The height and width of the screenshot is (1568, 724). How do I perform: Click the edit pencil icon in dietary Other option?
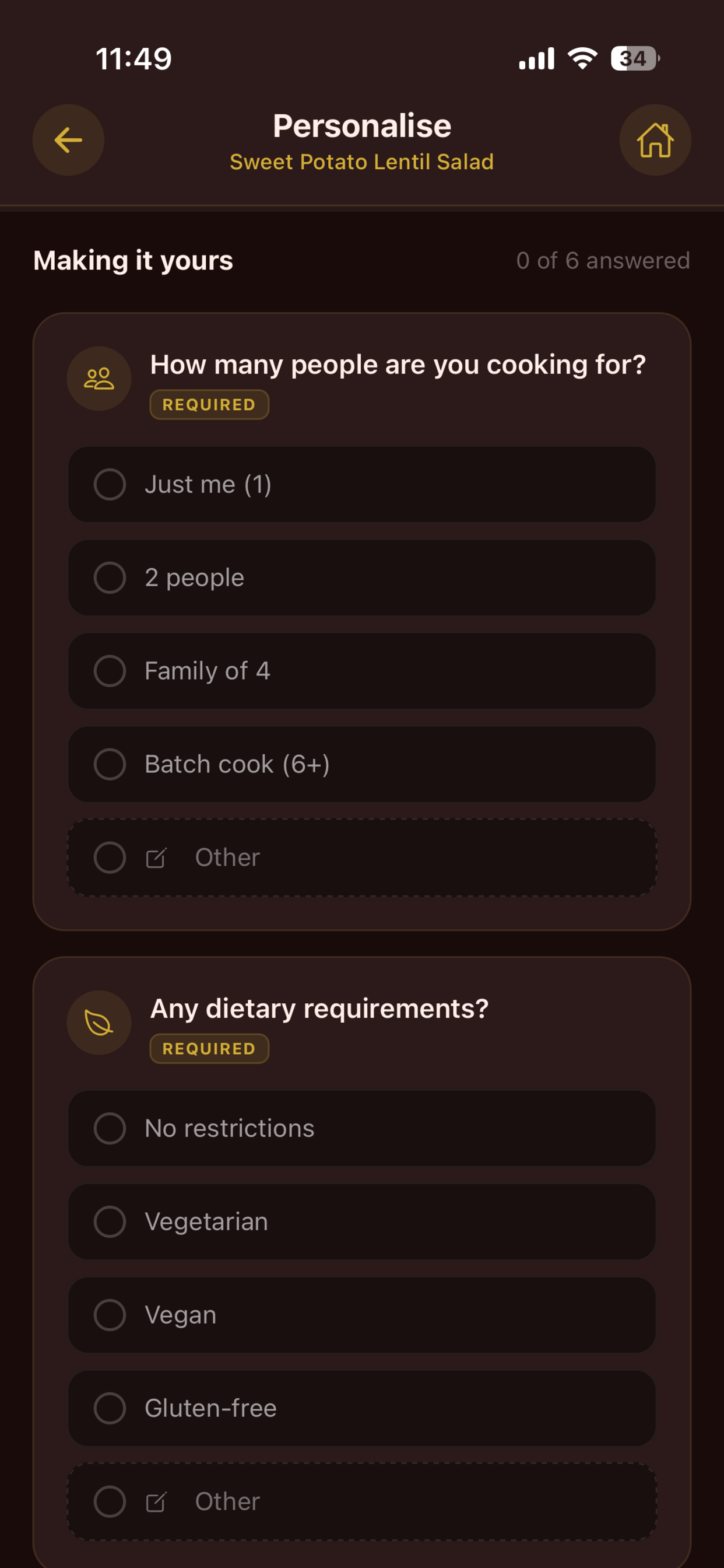point(156,1501)
